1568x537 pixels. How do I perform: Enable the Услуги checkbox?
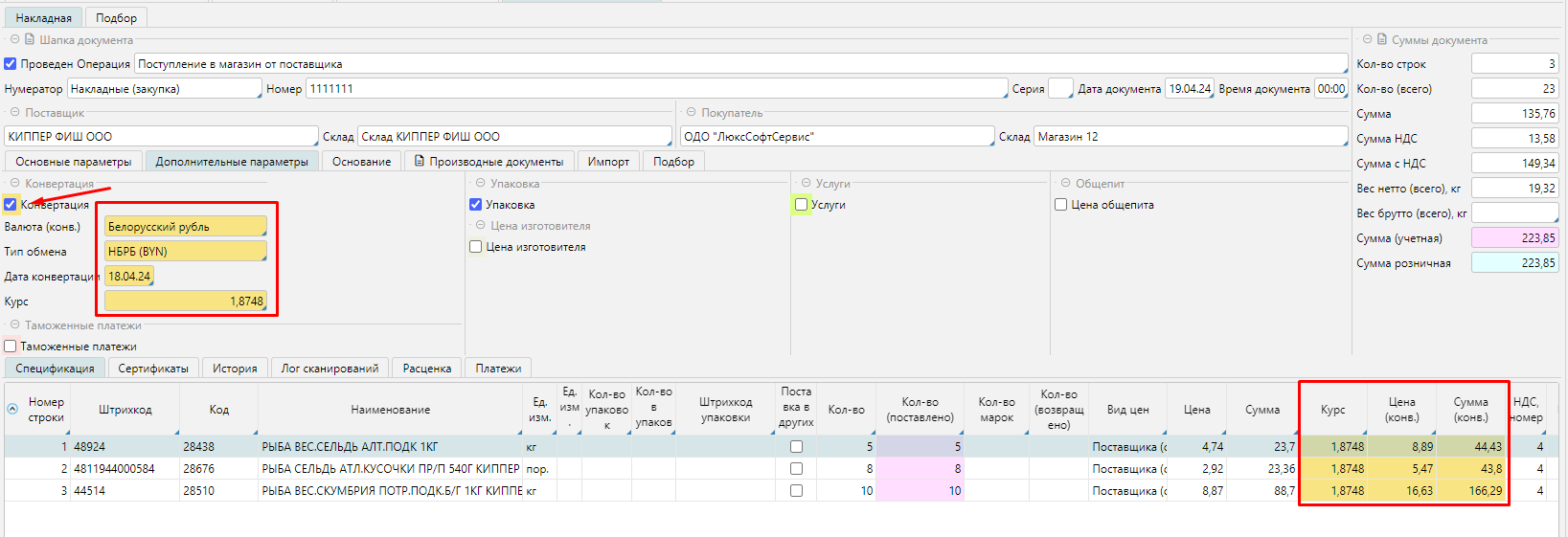(x=802, y=205)
